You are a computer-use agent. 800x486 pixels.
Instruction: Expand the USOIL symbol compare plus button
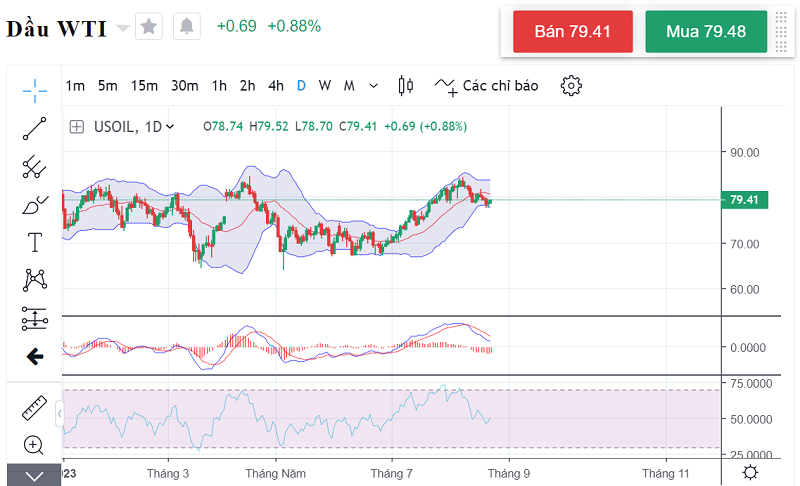coord(76,127)
